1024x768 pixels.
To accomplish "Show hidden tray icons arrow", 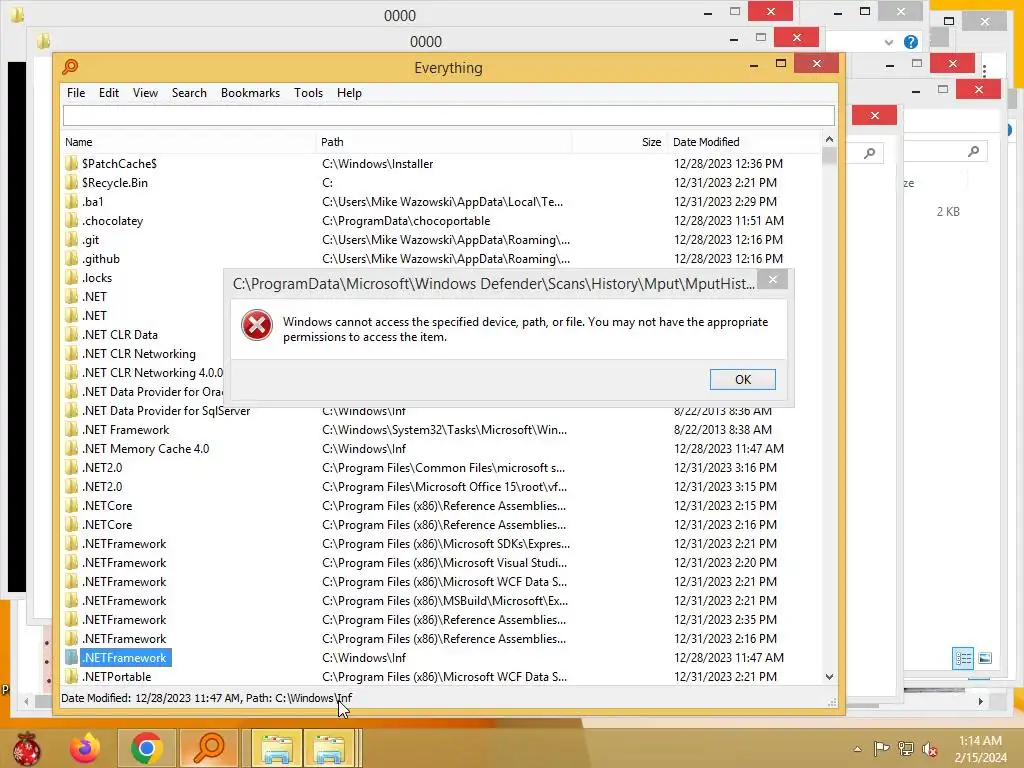I will (x=857, y=748).
